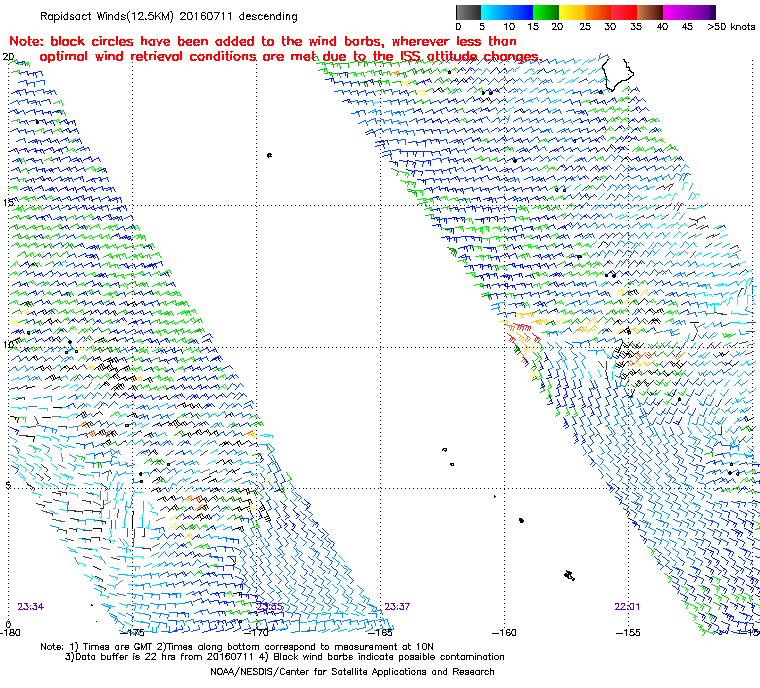Image resolution: width=760 pixels, height=688 pixels.
Task: Click the orange 25-30 knots legend swatch
Action: tap(599, 12)
